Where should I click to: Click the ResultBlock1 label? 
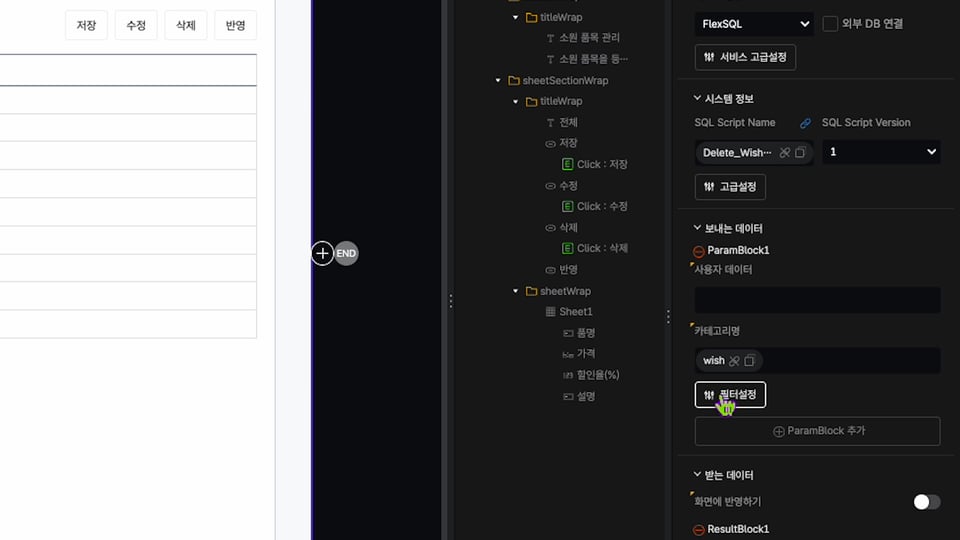tap(738, 529)
